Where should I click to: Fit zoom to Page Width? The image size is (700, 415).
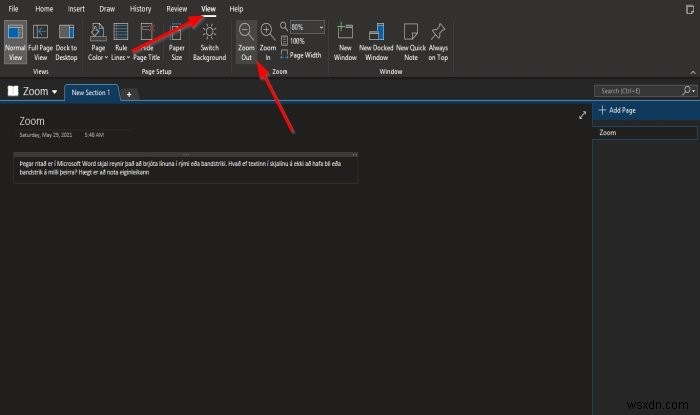(x=301, y=55)
